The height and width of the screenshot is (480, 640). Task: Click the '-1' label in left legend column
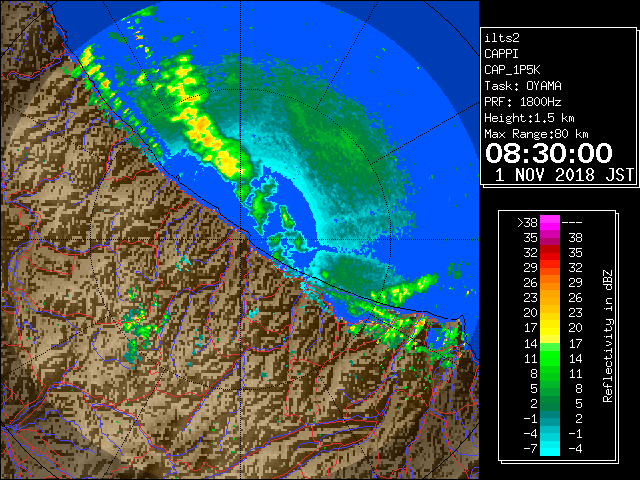(530, 418)
